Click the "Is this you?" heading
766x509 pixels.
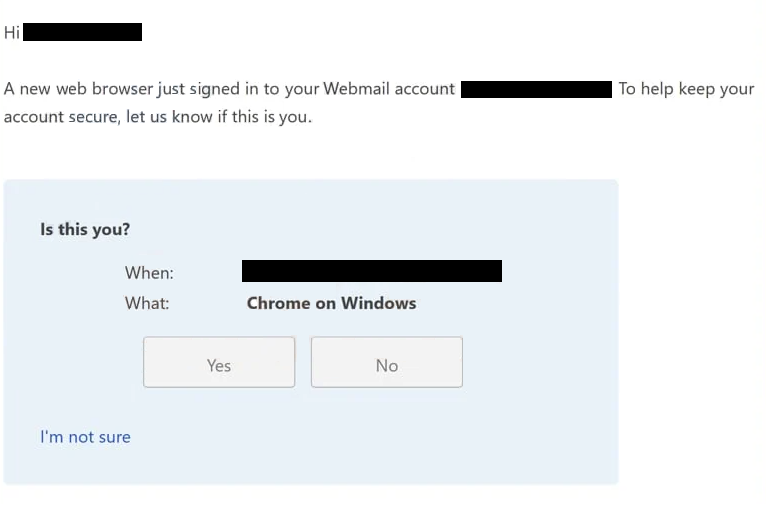coord(85,229)
